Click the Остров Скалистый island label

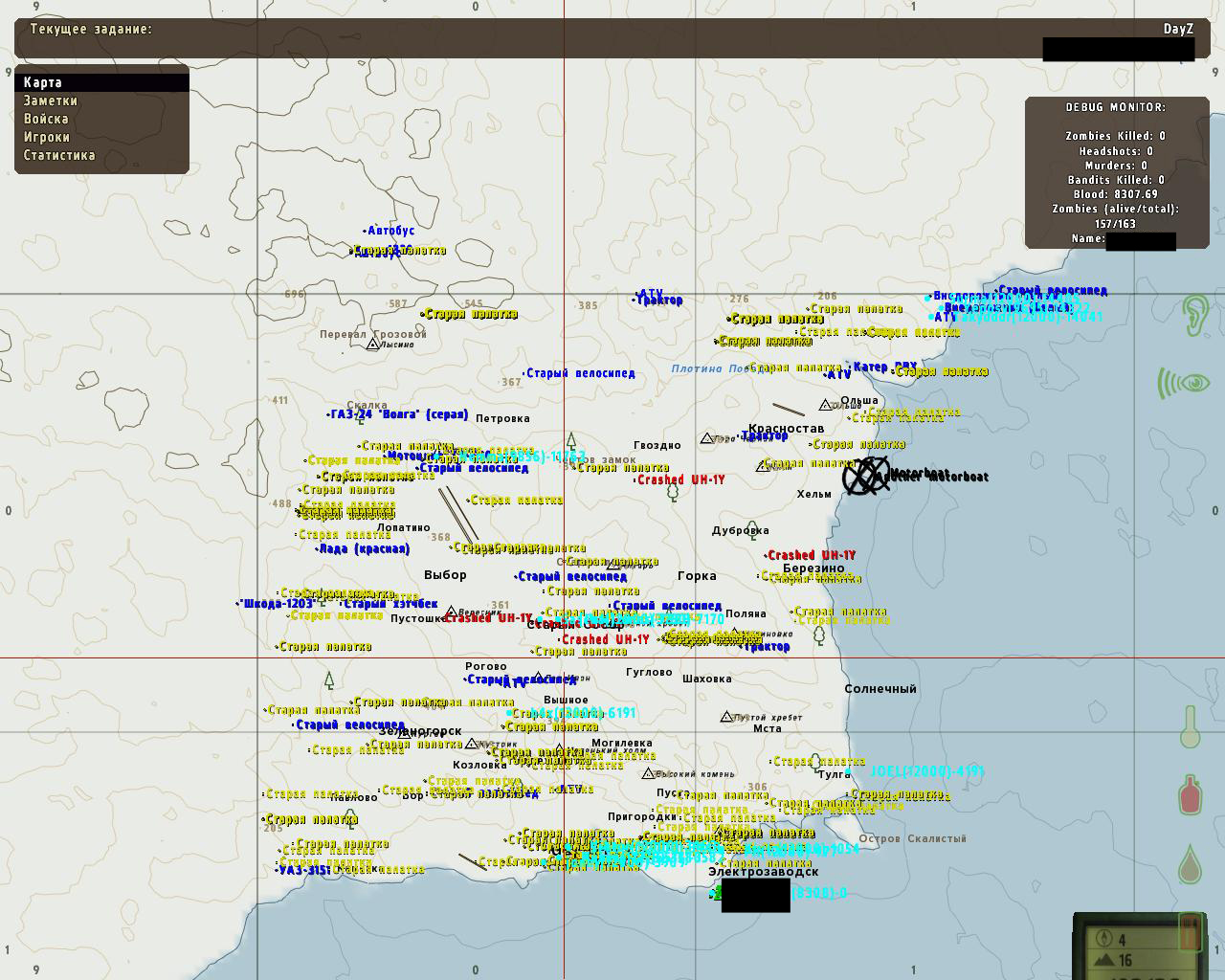[912, 838]
